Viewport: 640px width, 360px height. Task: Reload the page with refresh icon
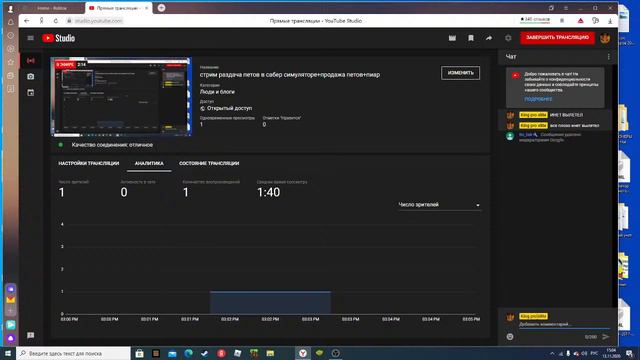coord(56,21)
